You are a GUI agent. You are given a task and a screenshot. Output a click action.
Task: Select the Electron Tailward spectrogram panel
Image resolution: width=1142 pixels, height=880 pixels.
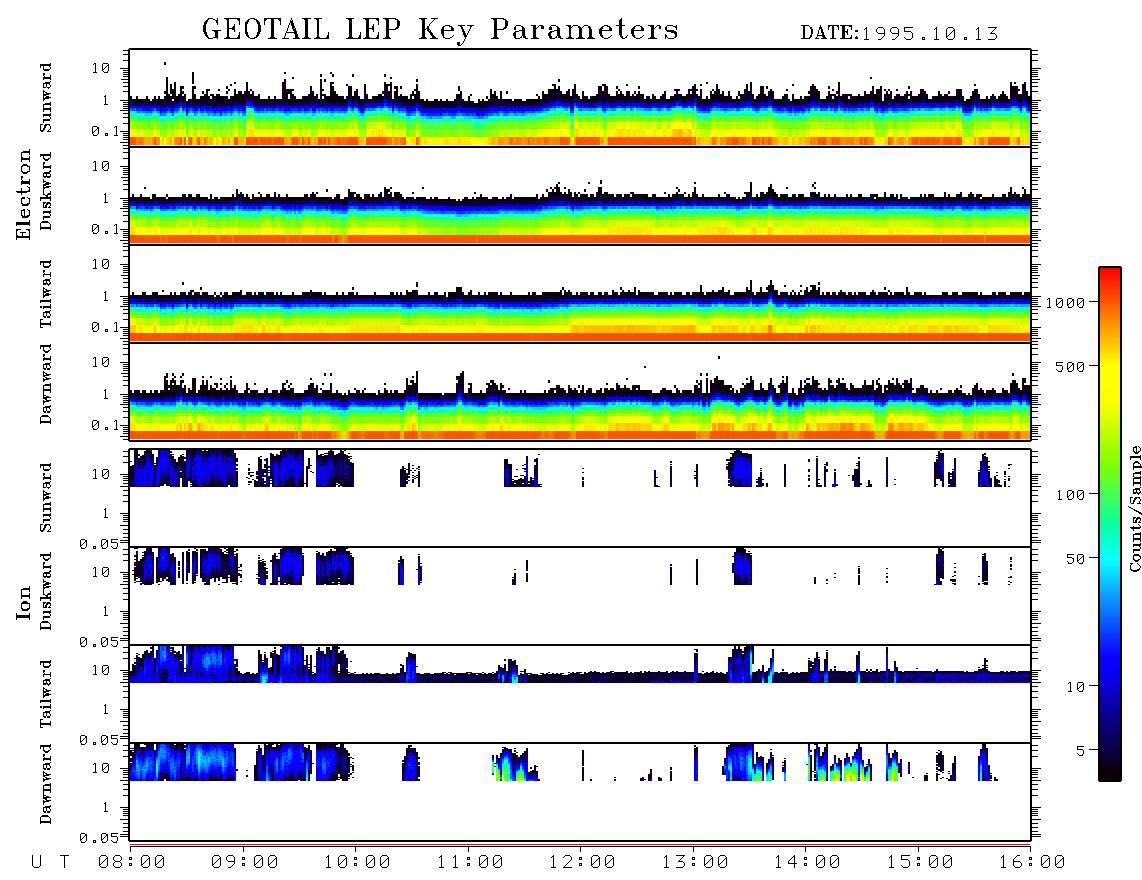click(x=580, y=294)
